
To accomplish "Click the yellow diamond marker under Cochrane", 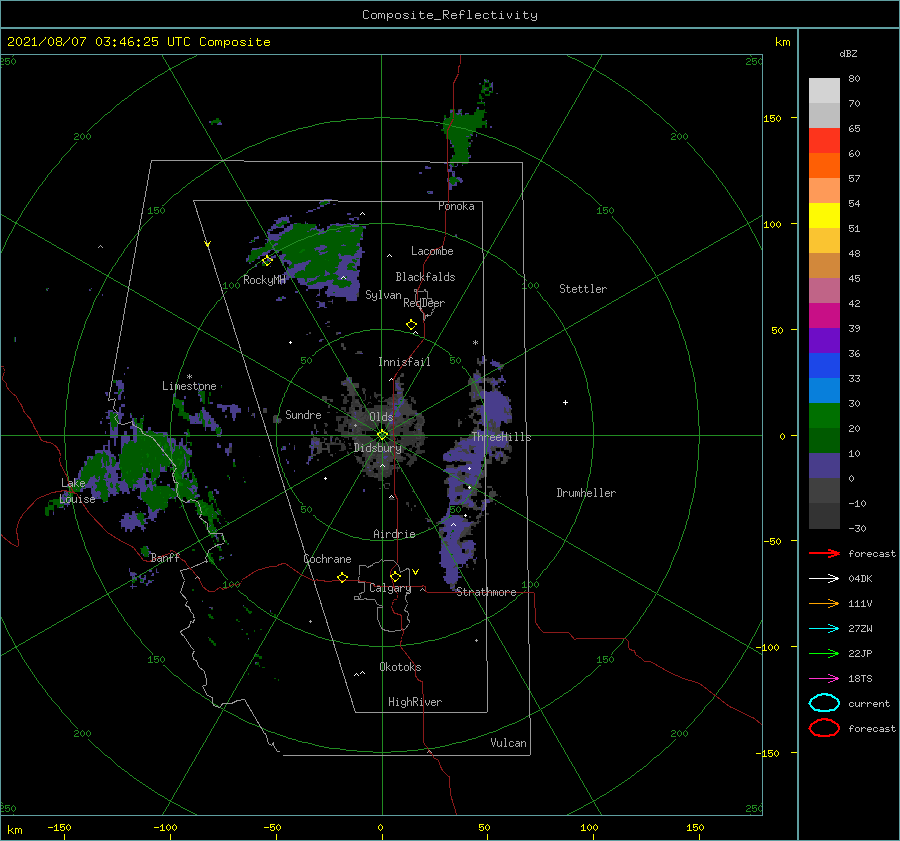I will [342, 578].
